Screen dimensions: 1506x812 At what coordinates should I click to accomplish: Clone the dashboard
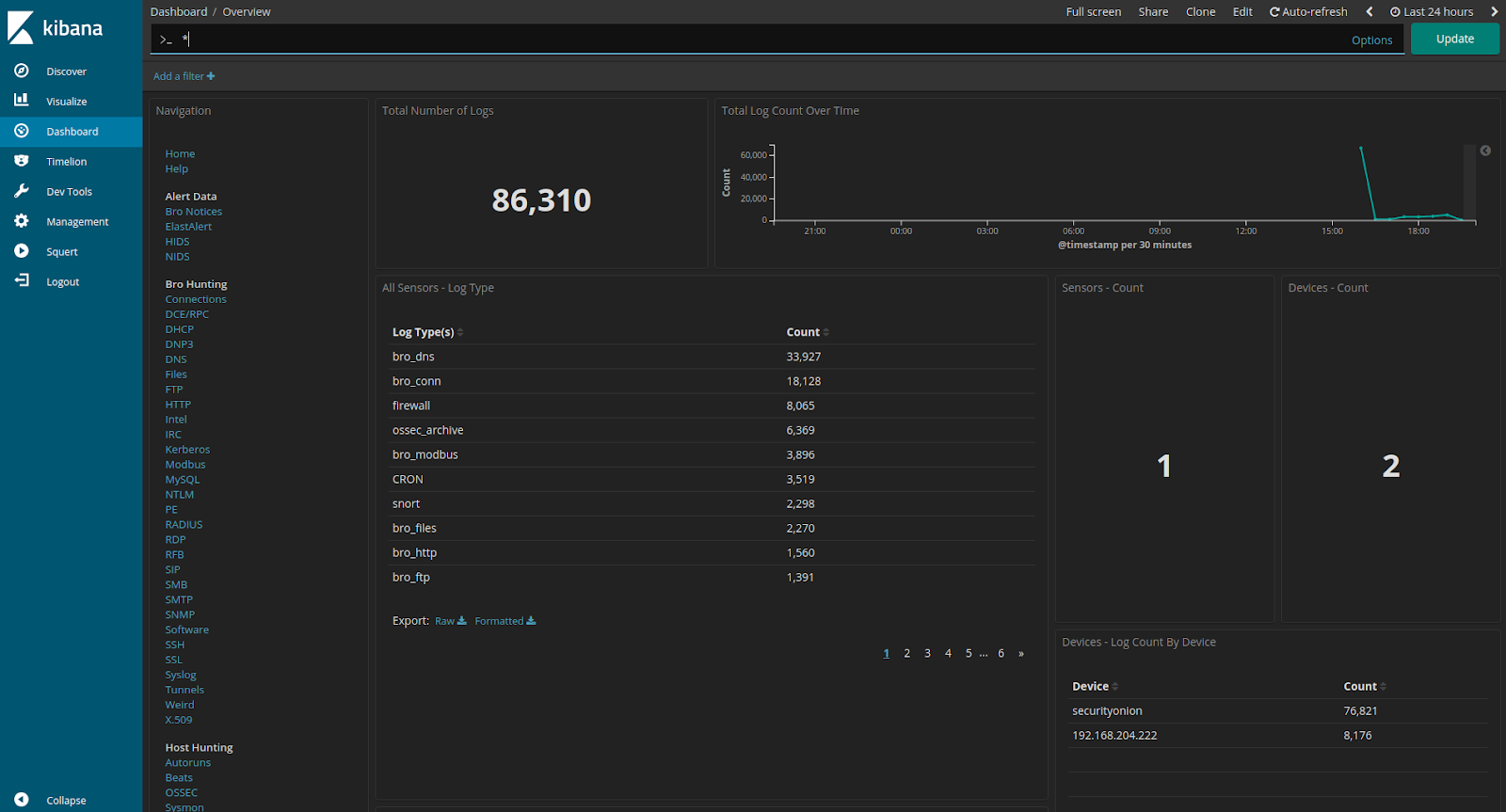pyautogui.click(x=1200, y=12)
